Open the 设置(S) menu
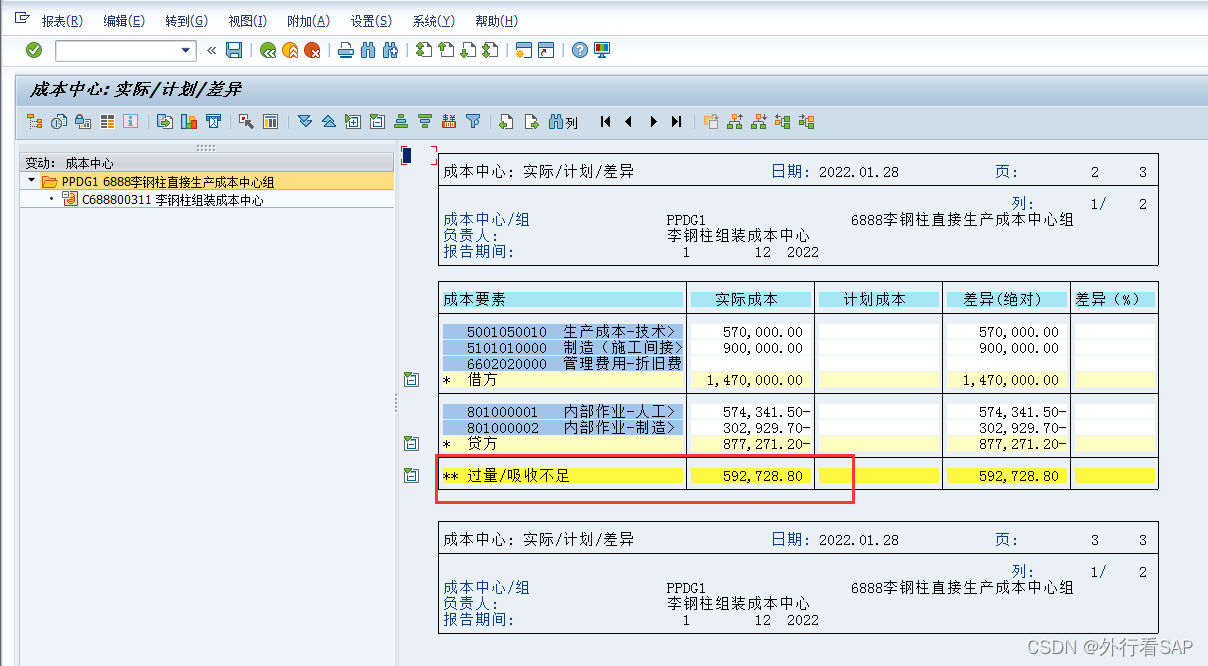This screenshot has height=666, width=1208. click(369, 20)
